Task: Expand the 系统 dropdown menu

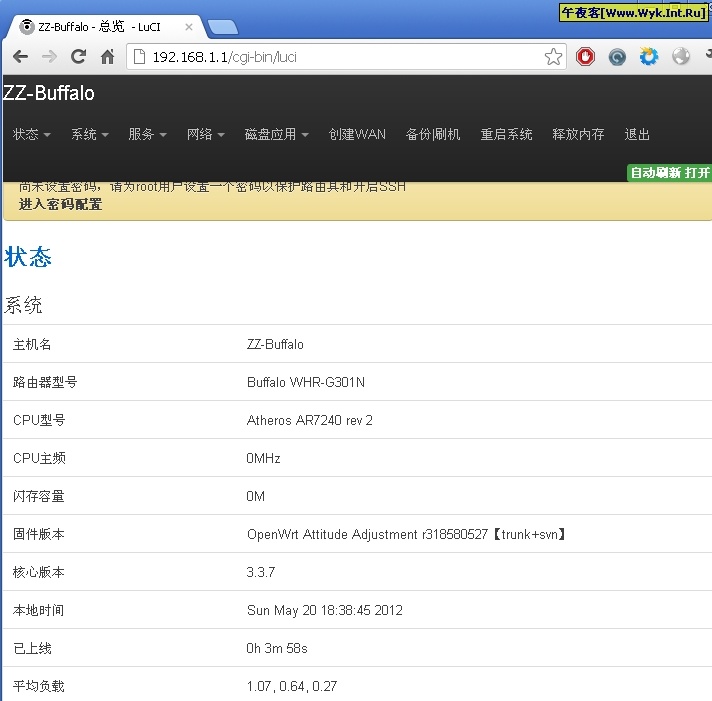Action: click(x=89, y=134)
